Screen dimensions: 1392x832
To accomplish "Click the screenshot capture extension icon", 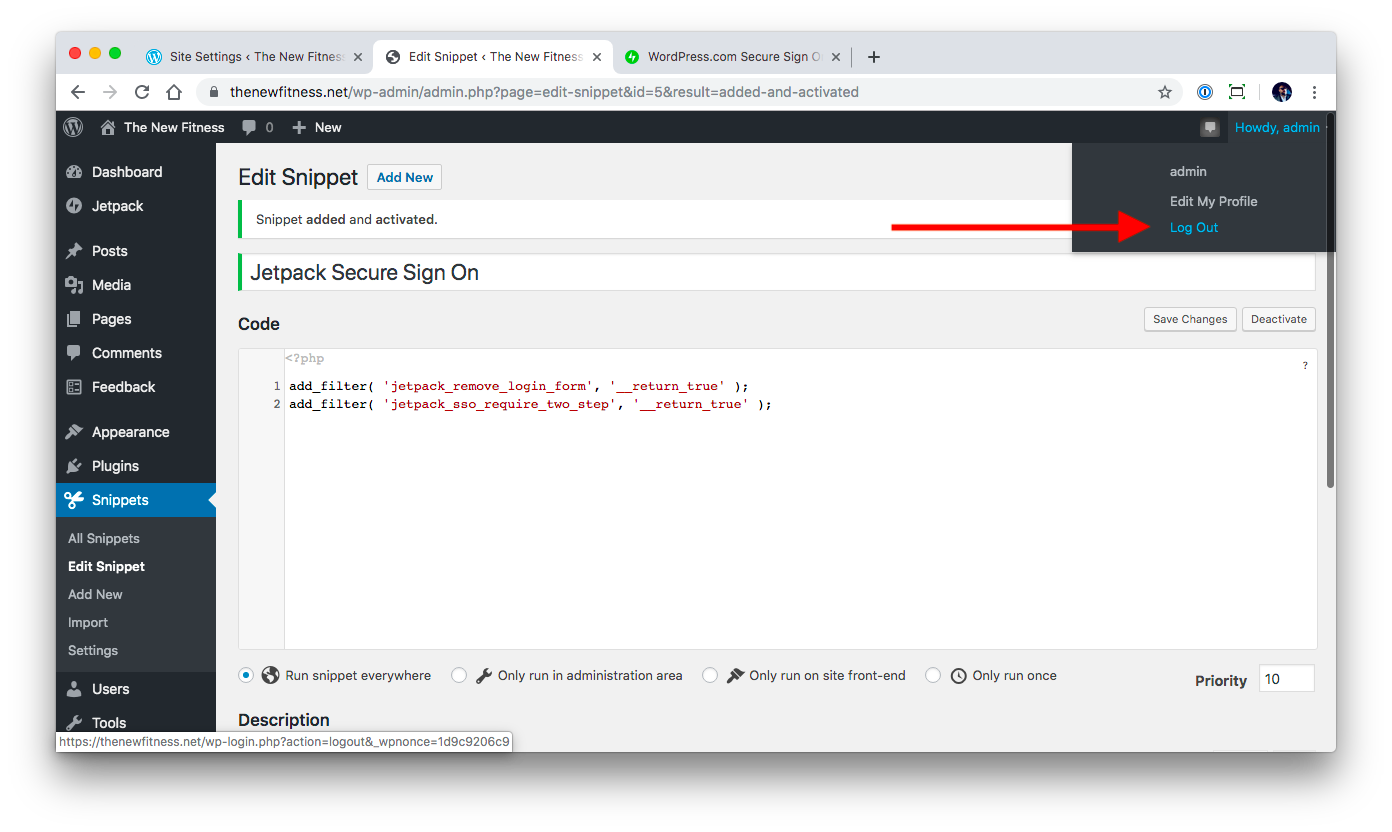I will (1237, 92).
